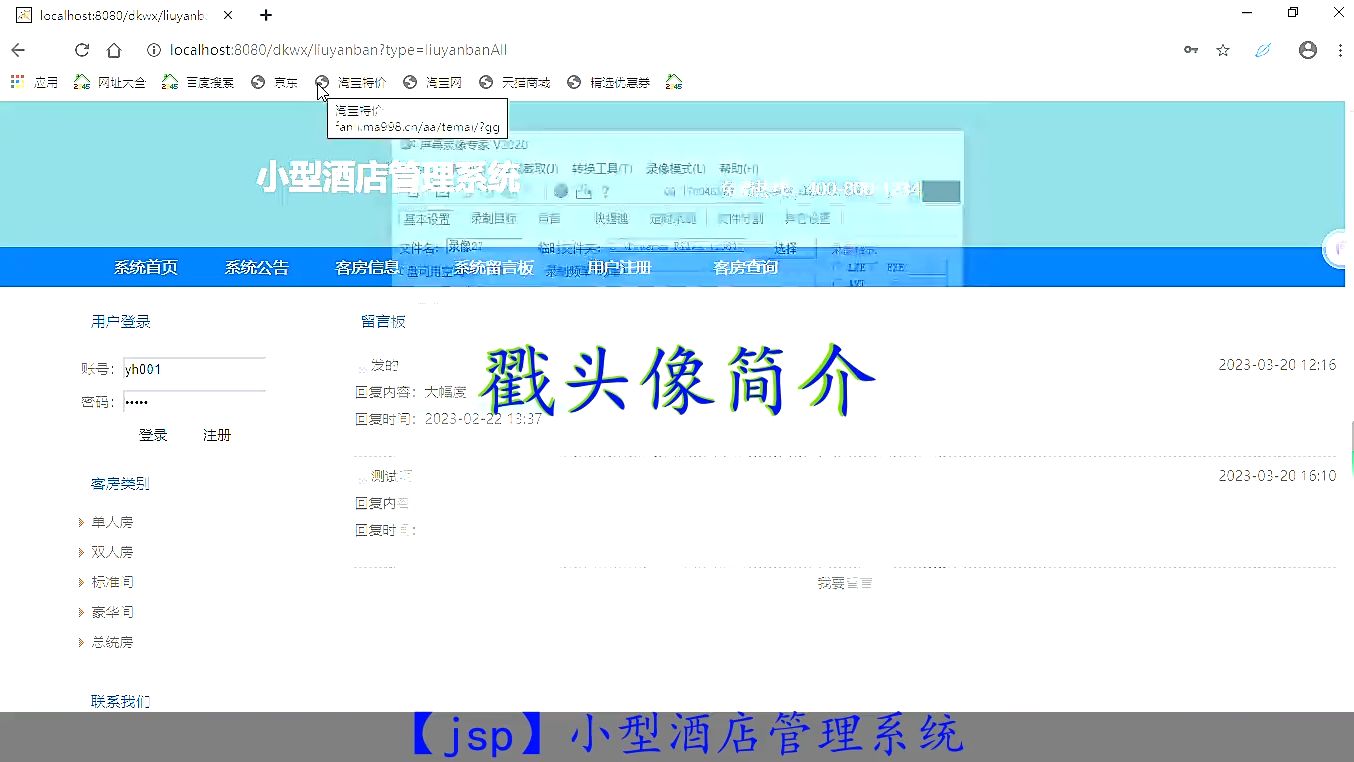Switch to 定时录制 tab in recorder window
Image resolution: width=1354 pixels, height=762 pixels.
click(x=672, y=218)
